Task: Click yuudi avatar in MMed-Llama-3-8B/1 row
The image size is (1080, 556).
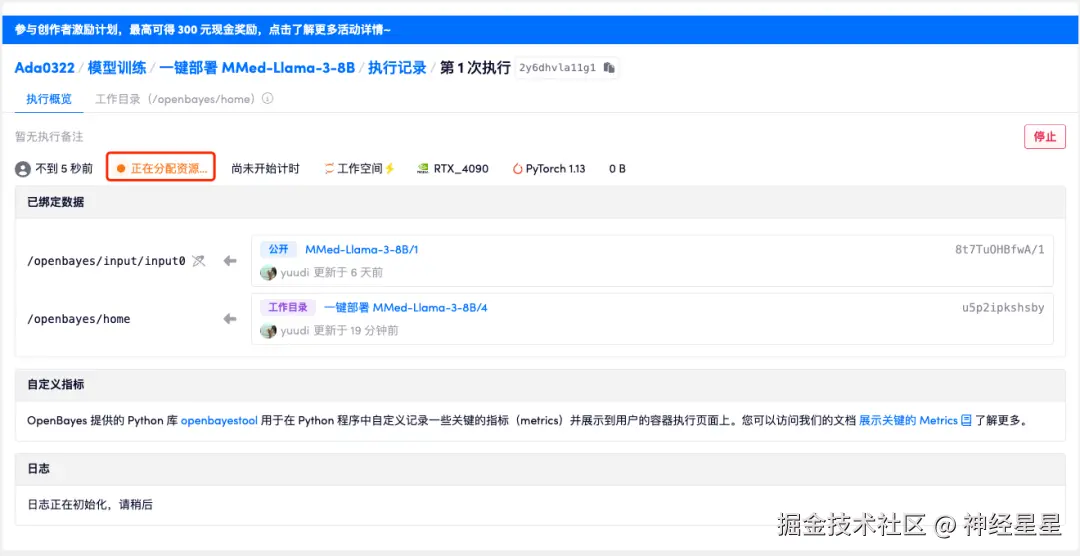Action: [268, 273]
